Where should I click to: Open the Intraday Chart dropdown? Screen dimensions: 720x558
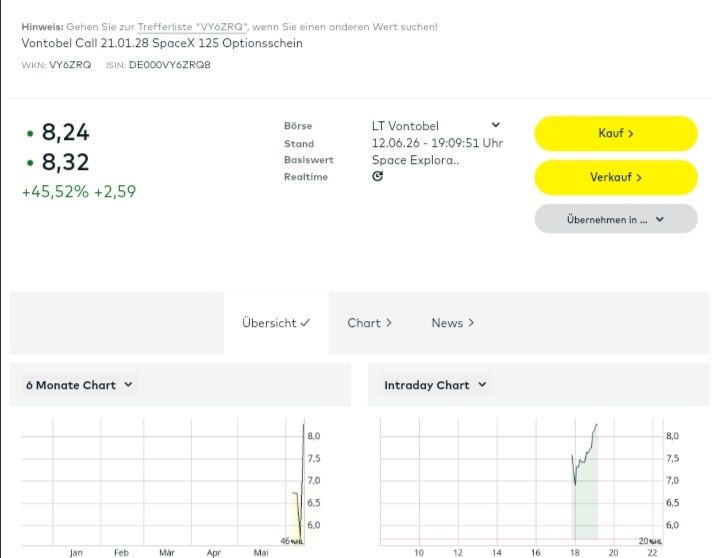(x=435, y=385)
